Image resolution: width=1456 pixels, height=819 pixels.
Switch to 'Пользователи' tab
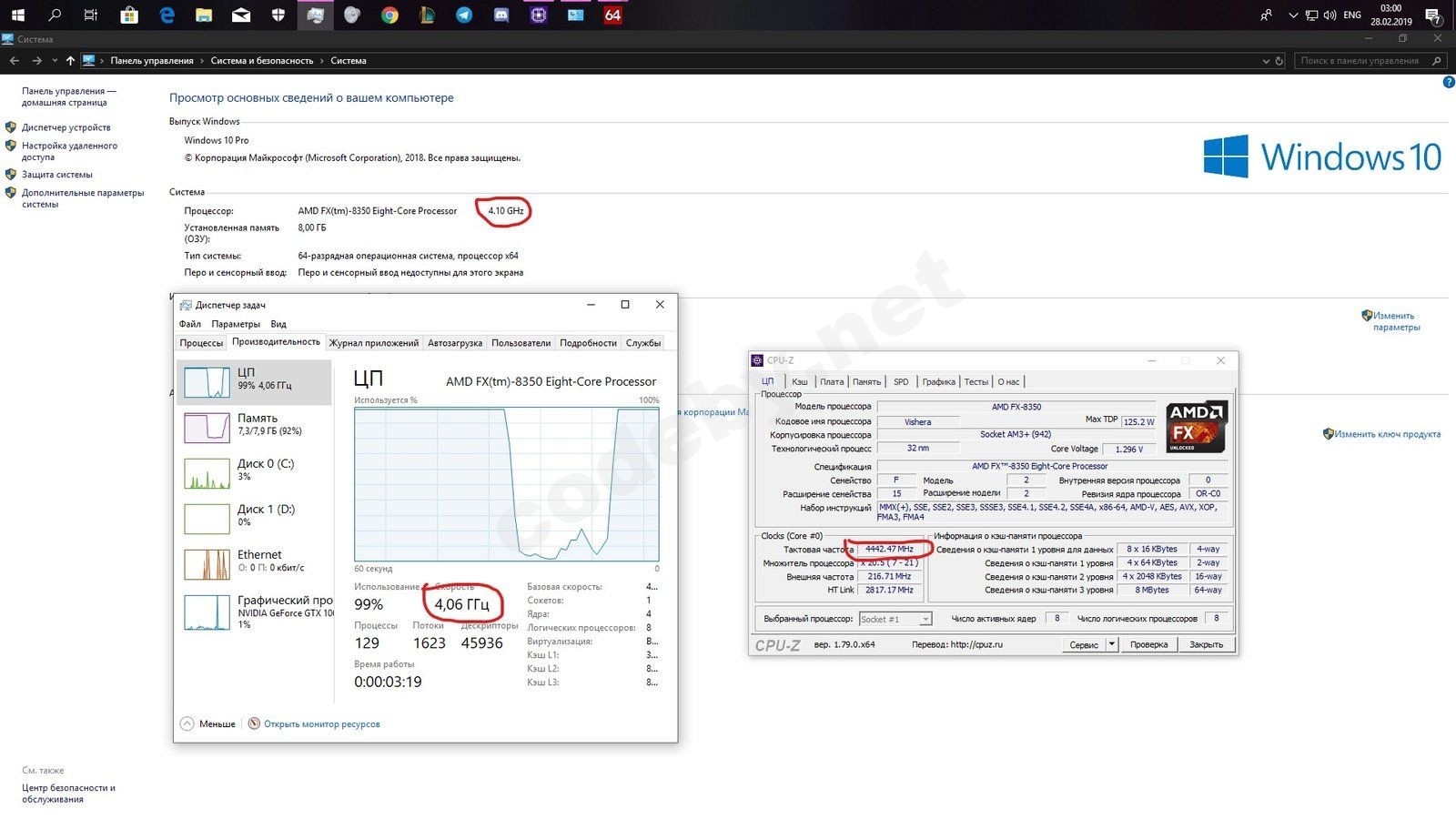(x=521, y=343)
